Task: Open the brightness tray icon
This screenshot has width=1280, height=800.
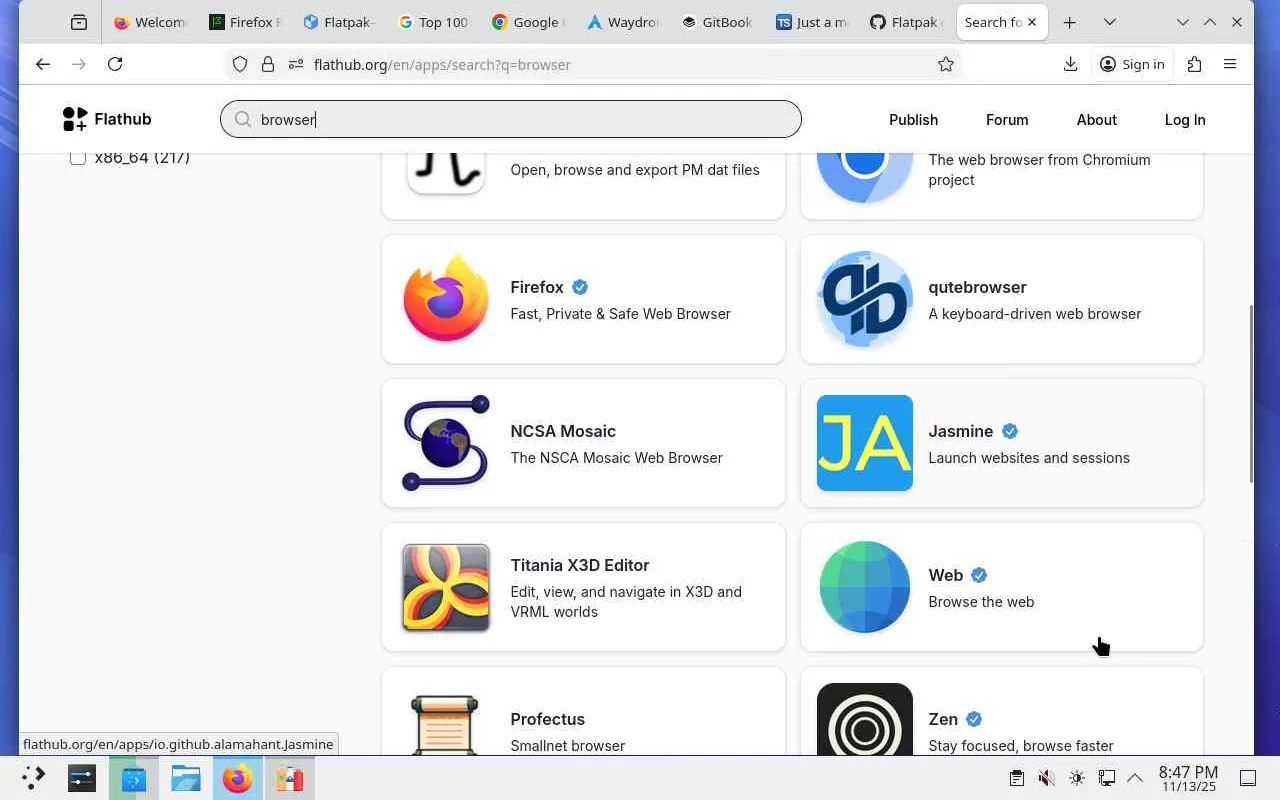Action: click(1076, 778)
